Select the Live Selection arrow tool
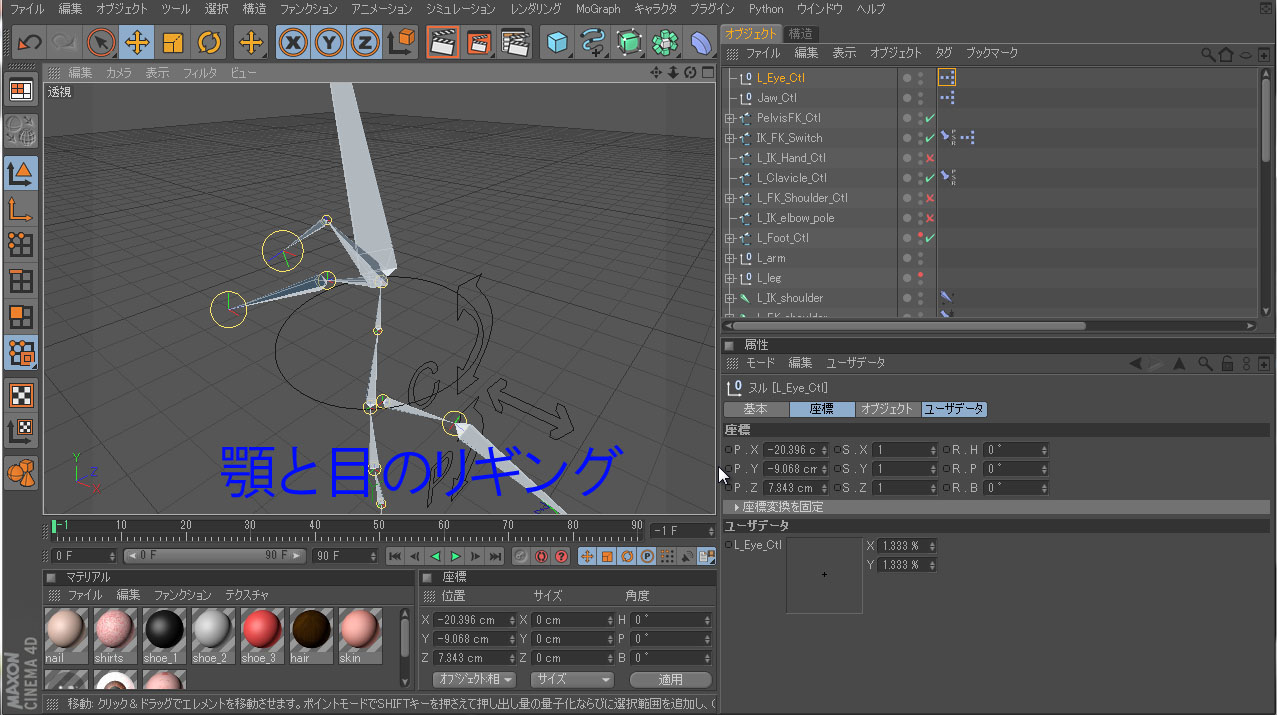The image size is (1277, 715). pyautogui.click(x=100, y=43)
